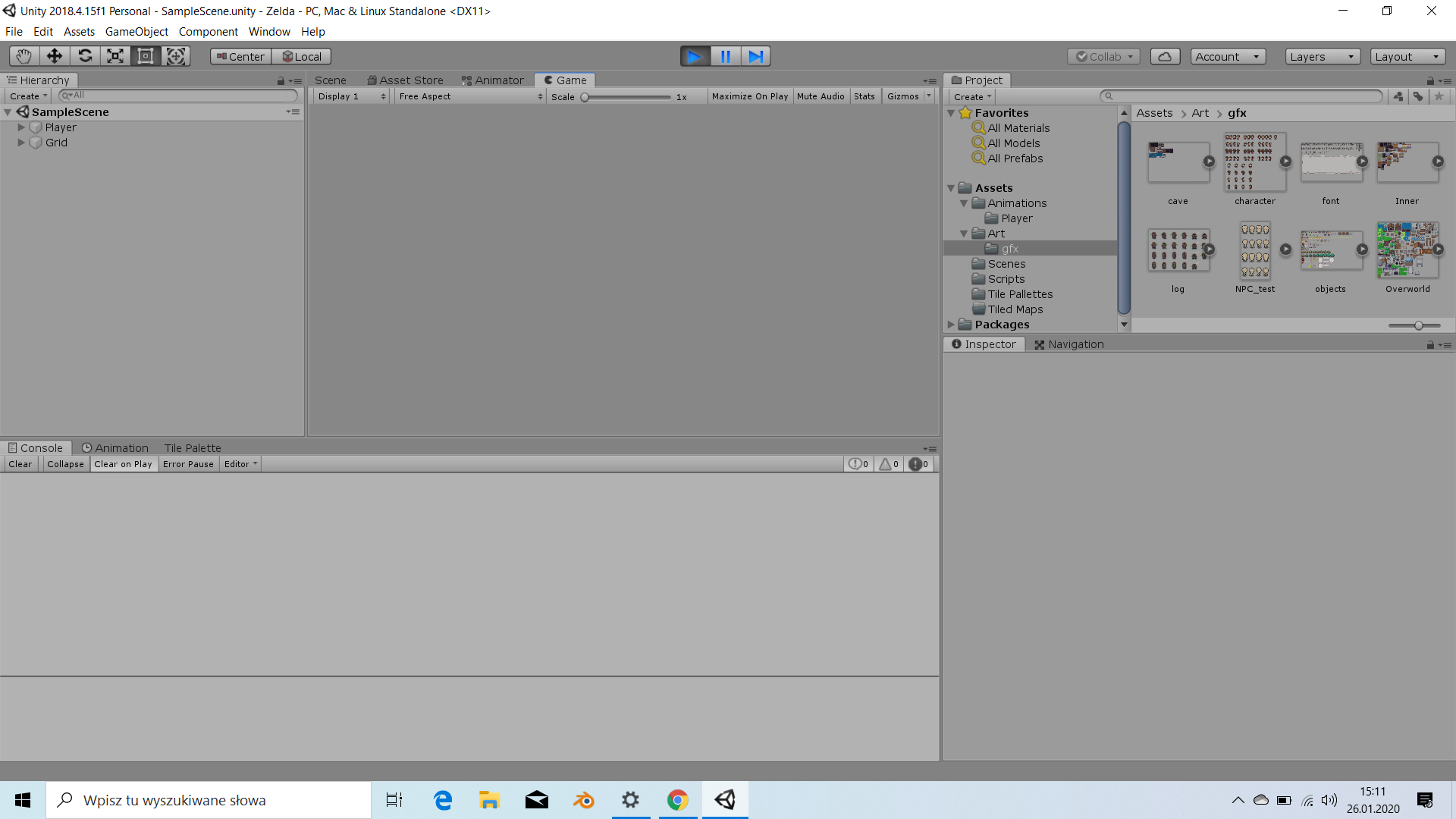Toggle Mute Audio in Game view
Image resolution: width=1456 pixels, height=819 pixels.
[820, 96]
